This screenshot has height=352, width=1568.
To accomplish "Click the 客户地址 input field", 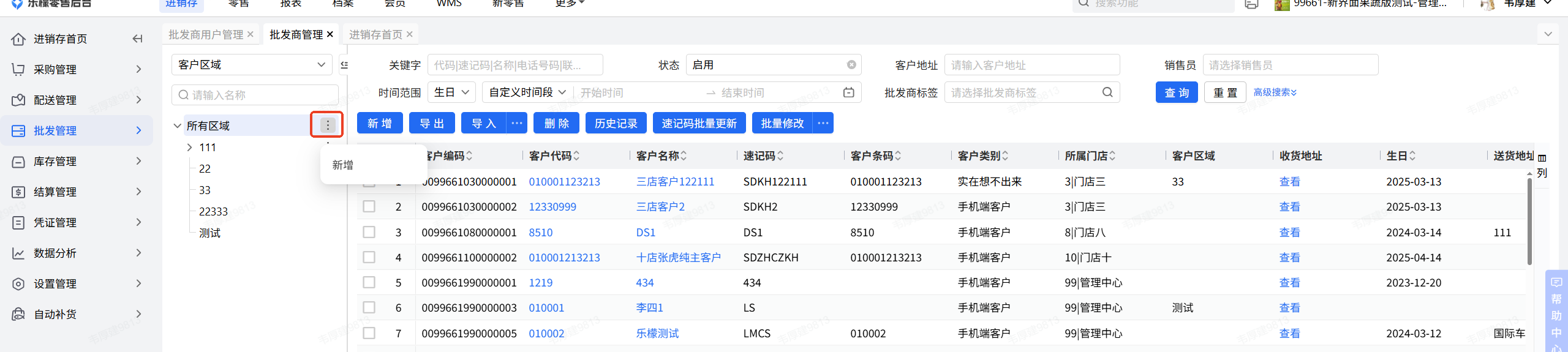I will pos(1032,65).
